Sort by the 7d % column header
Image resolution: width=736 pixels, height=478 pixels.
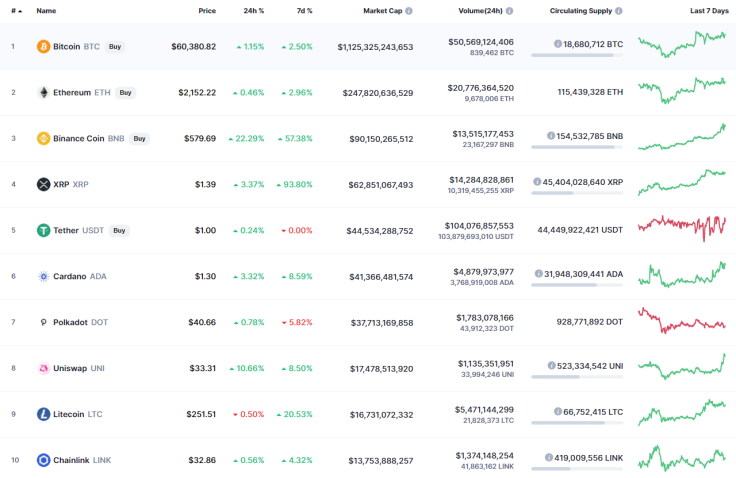tap(304, 11)
